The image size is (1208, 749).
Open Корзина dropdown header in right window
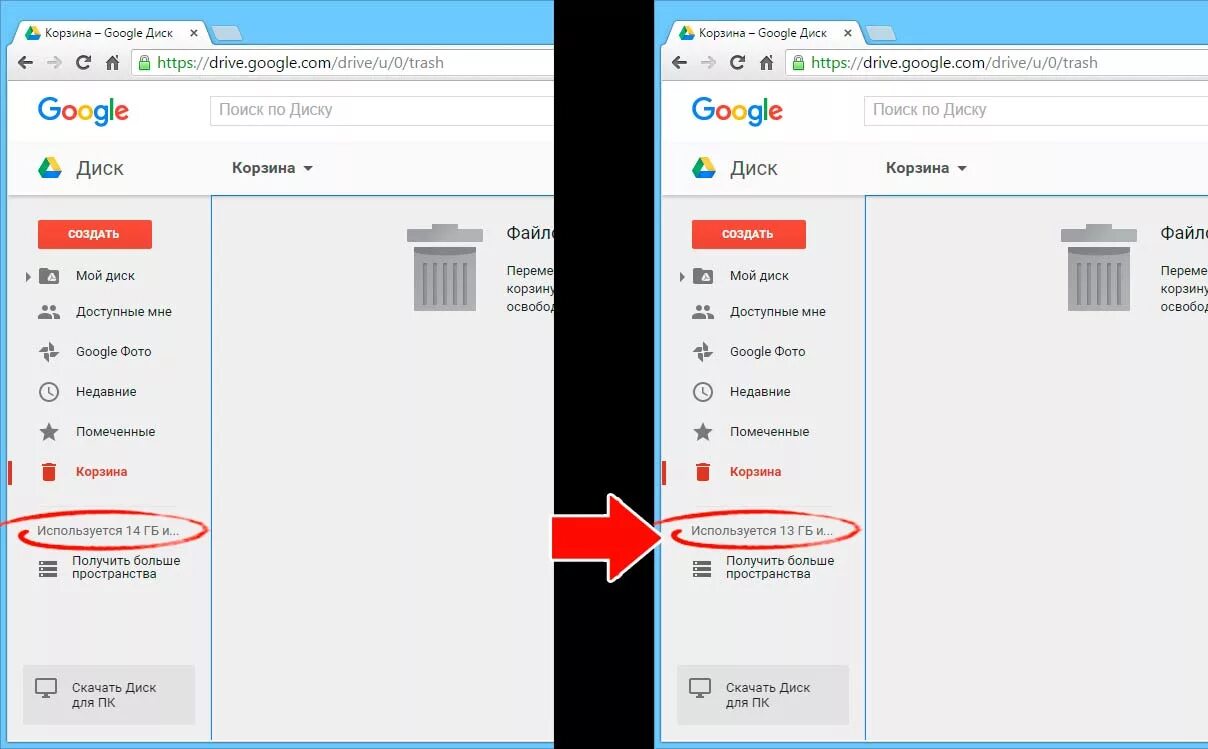tap(926, 168)
